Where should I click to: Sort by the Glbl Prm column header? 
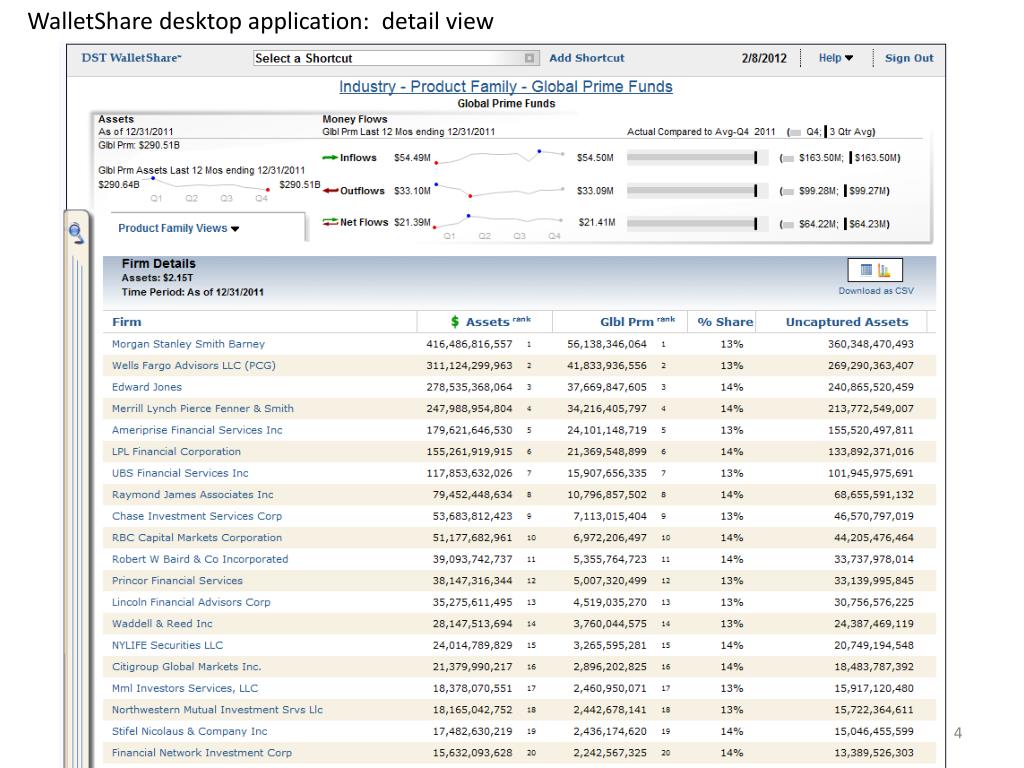click(x=627, y=322)
